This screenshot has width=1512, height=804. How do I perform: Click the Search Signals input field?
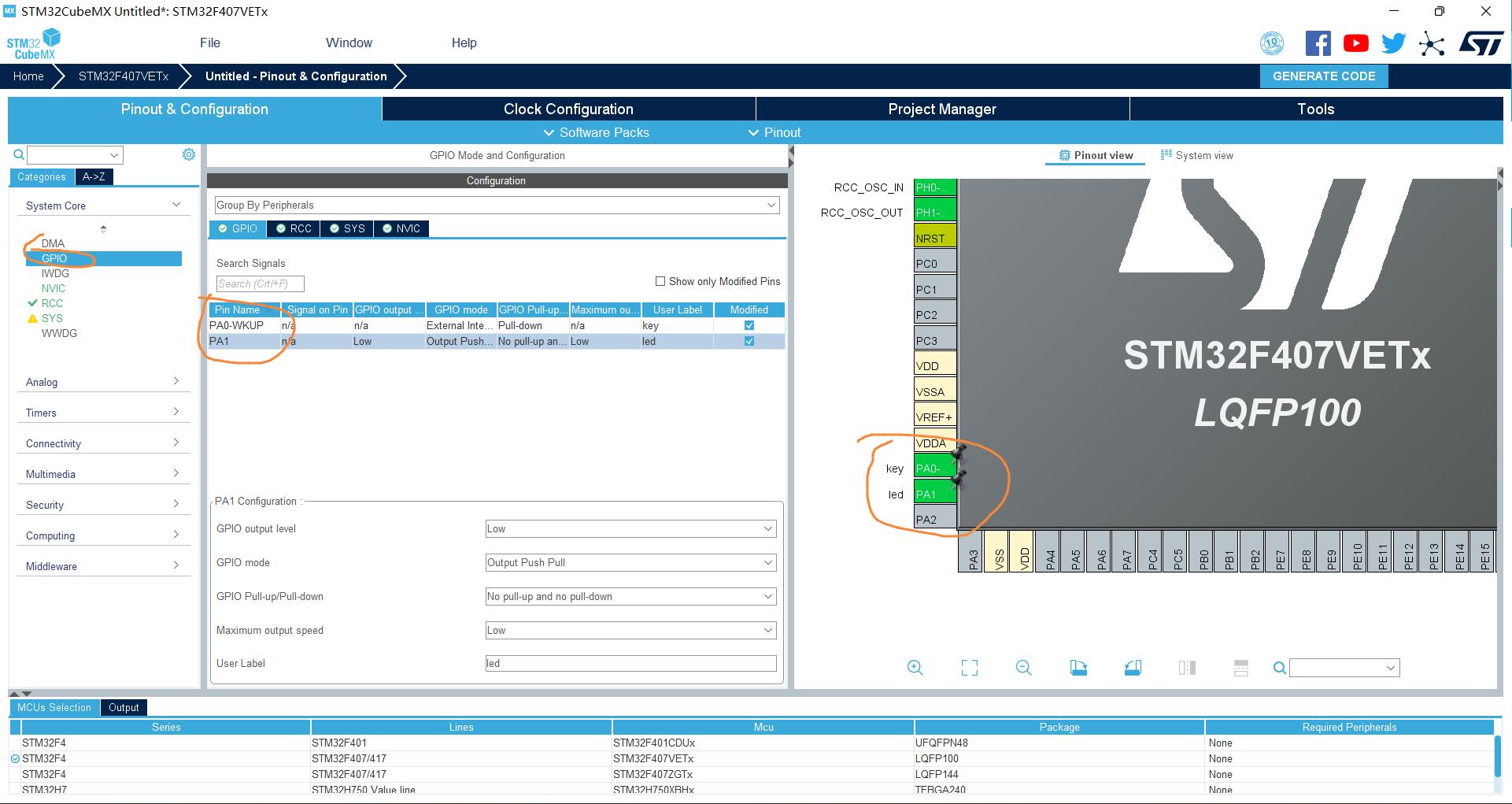tap(260, 283)
